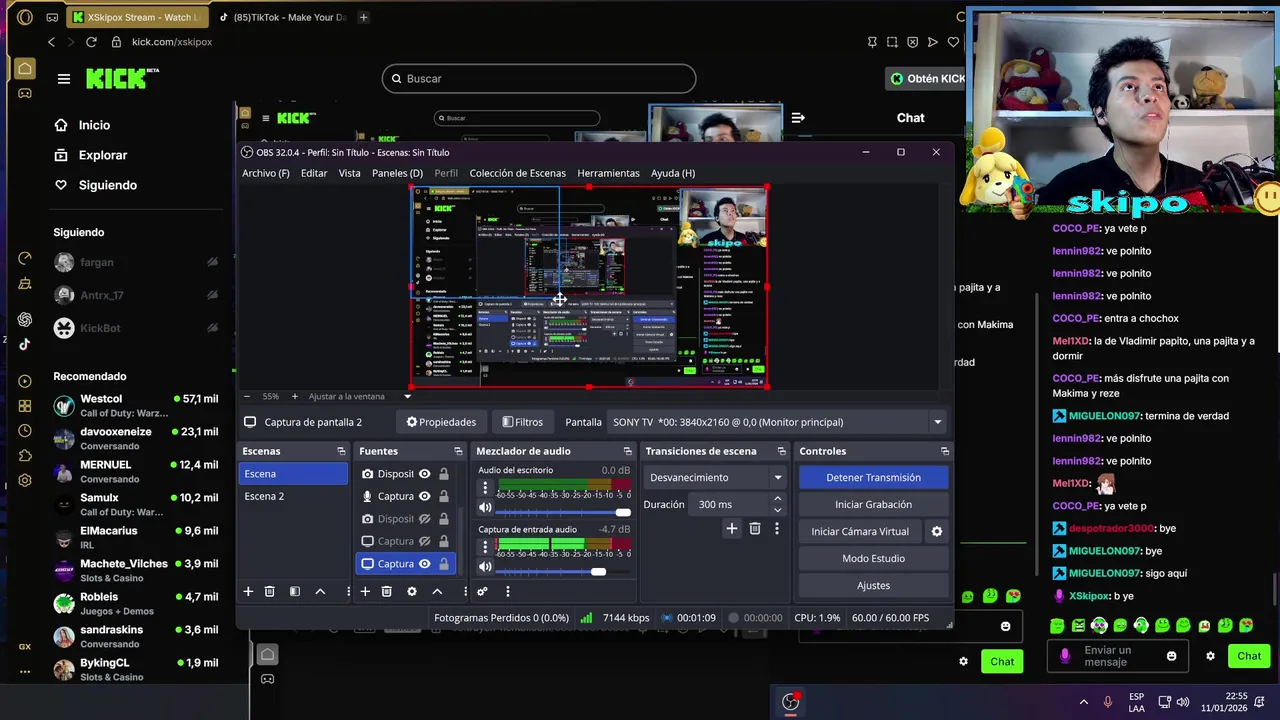This screenshot has height=720, width=1280.
Task: Open a new browser tab
Action: click(363, 17)
